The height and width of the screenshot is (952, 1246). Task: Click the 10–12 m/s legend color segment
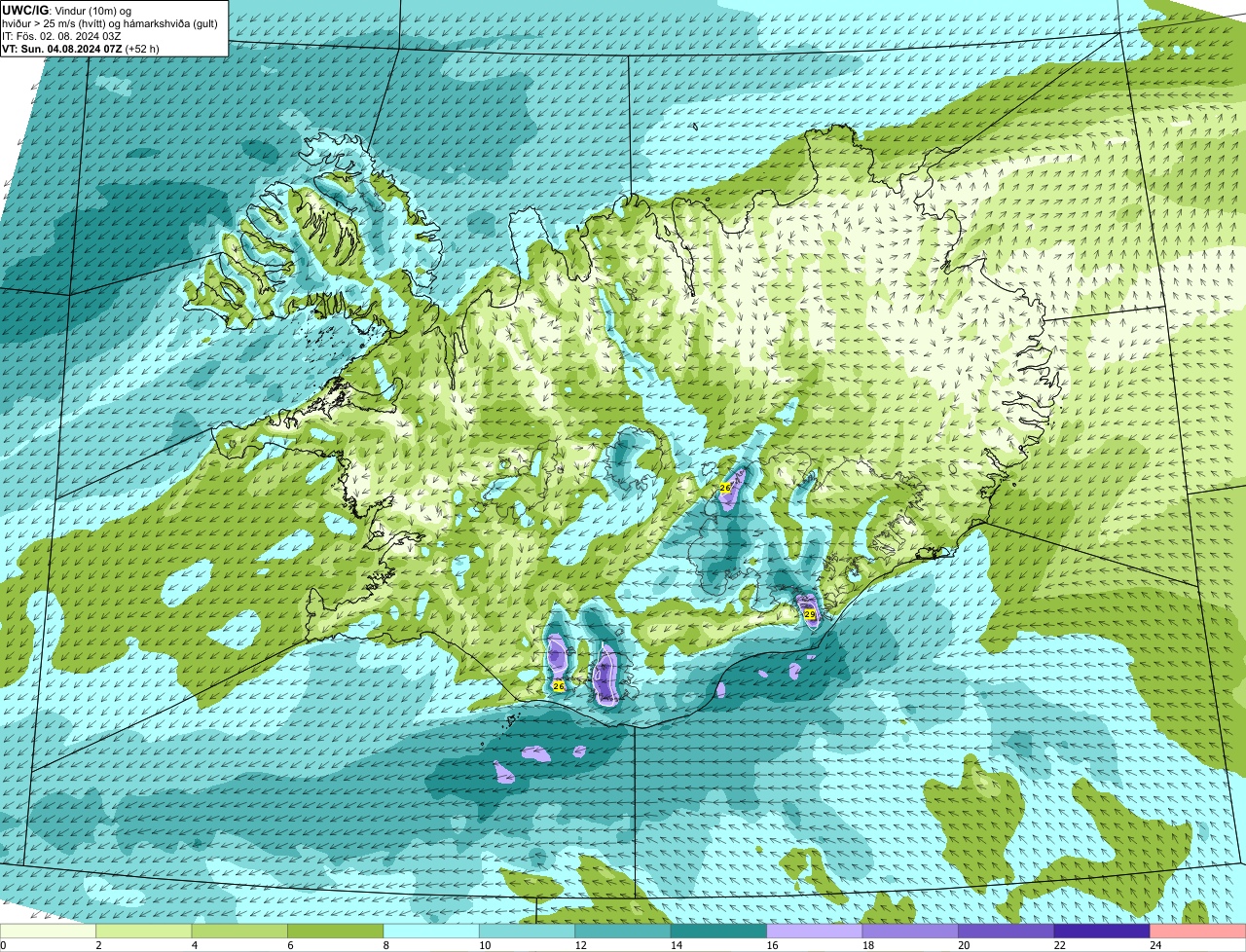[x=528, y=932]
